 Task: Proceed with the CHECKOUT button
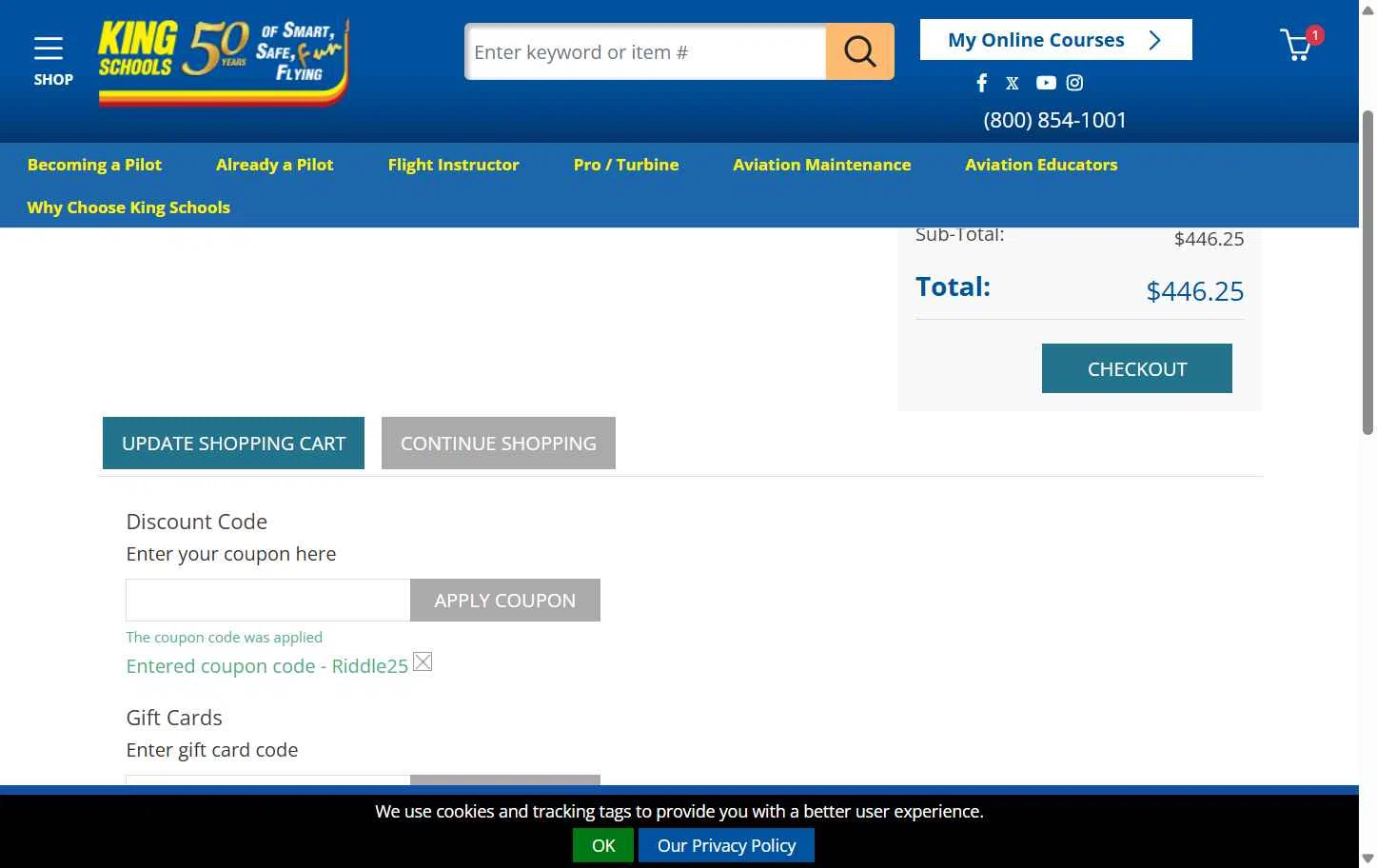[x=1136, y=368]
